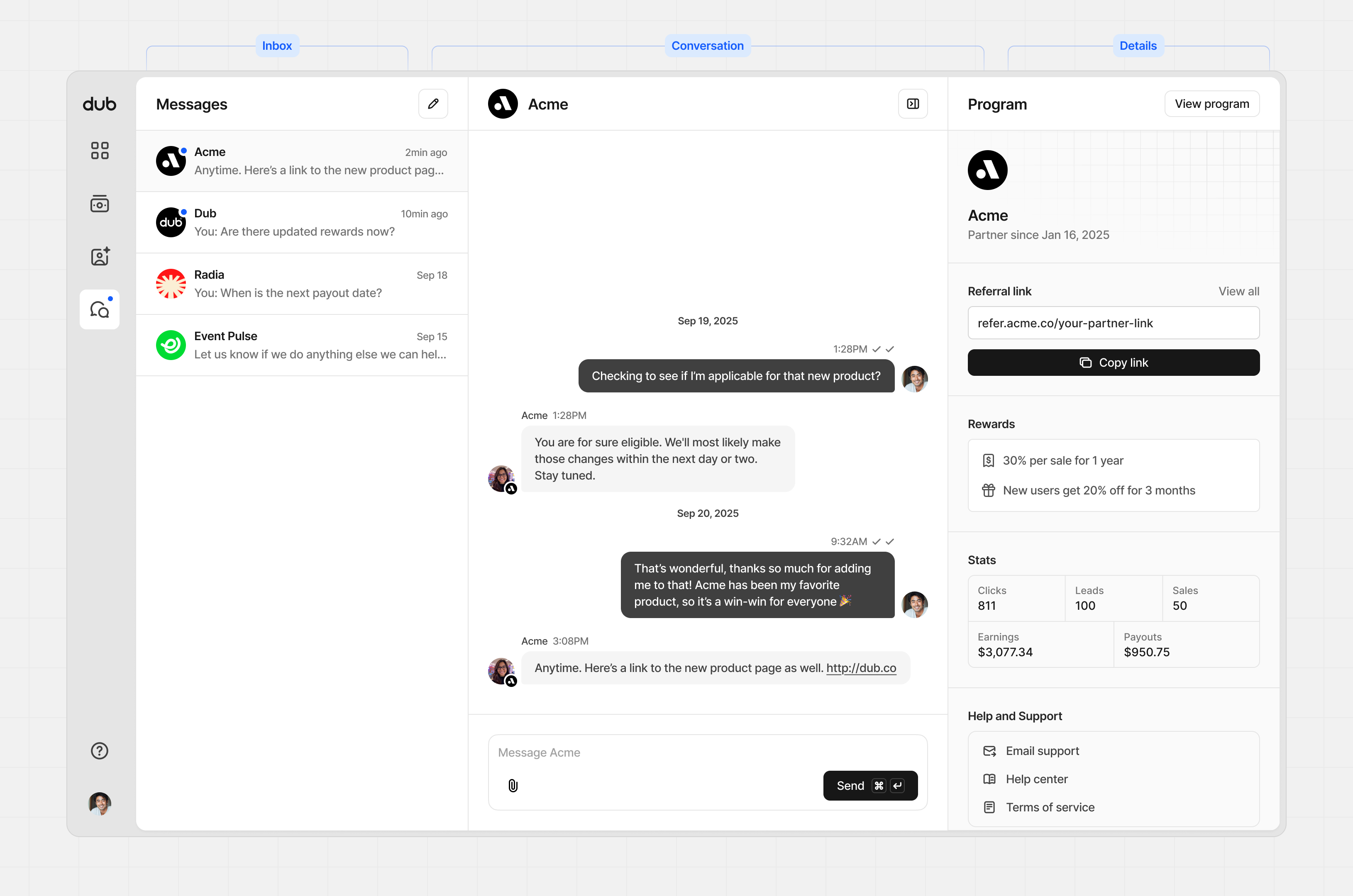Screen dimensions: 1353x896
Task: Click the Checking to see message bubble
Action: point(736,376)
